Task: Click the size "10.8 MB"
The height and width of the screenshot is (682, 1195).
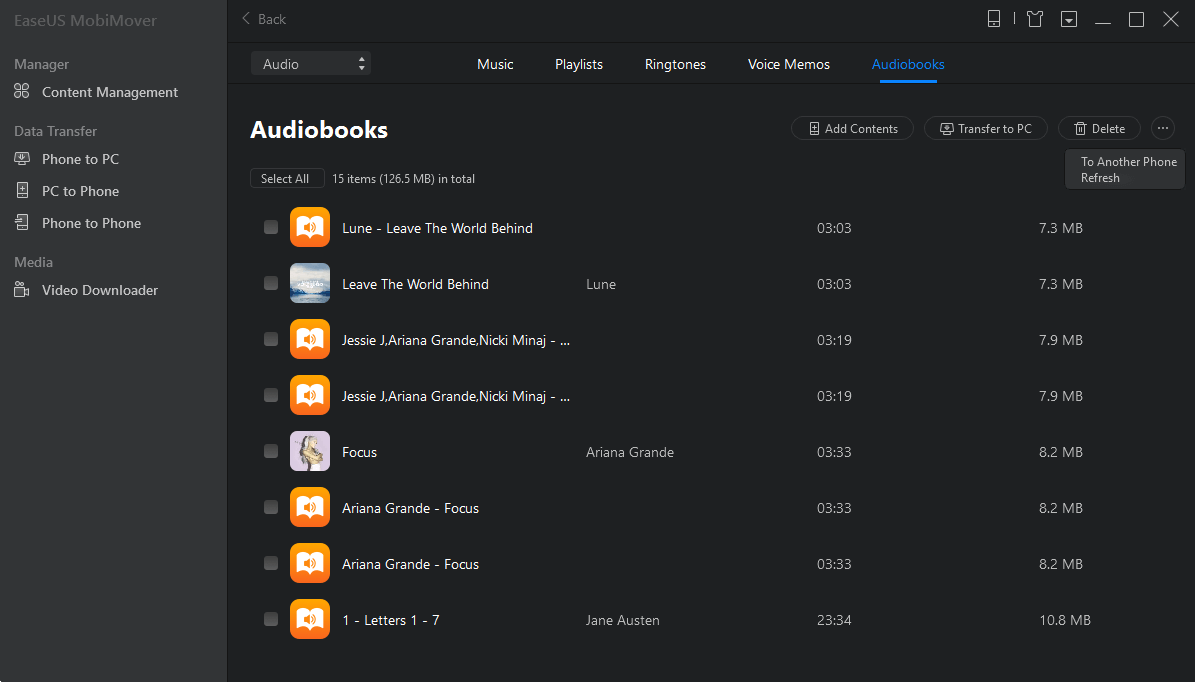Action: 1065,620
